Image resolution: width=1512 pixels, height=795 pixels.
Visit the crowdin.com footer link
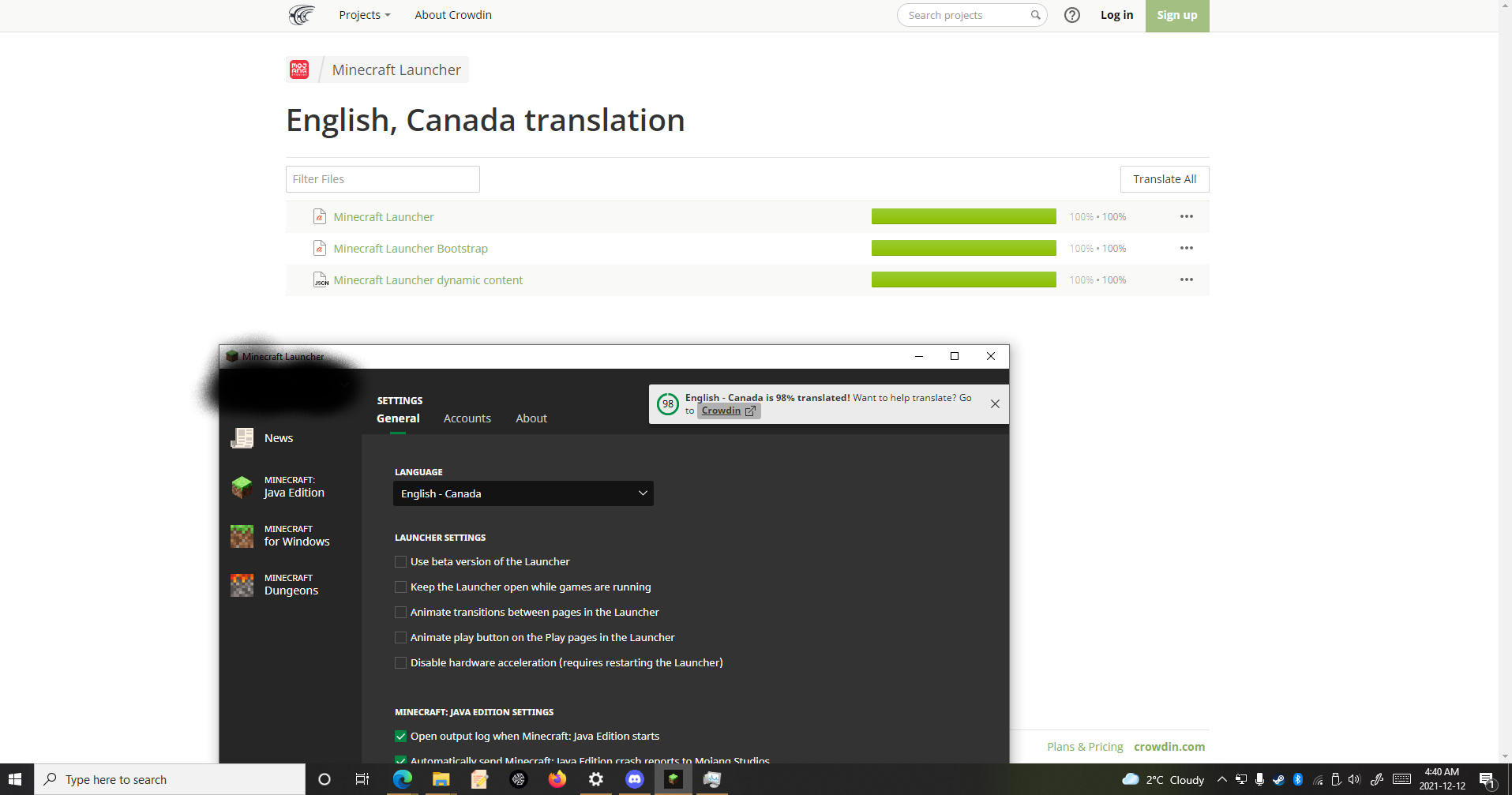point(1169,747)
